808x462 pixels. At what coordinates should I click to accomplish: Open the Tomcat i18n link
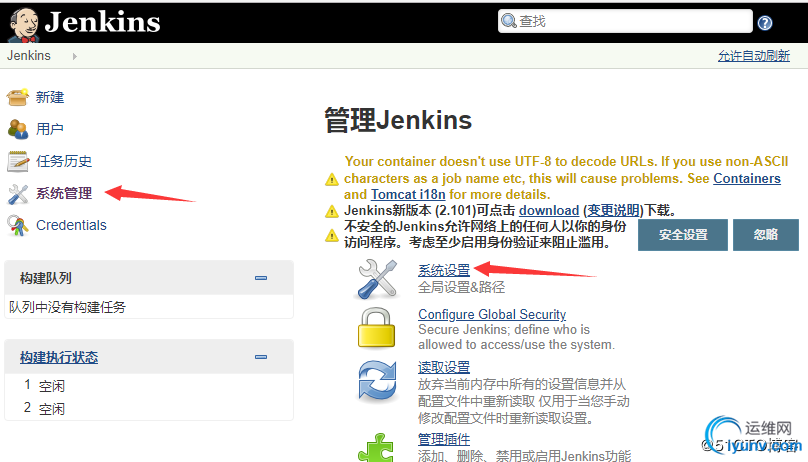(408, 194)
